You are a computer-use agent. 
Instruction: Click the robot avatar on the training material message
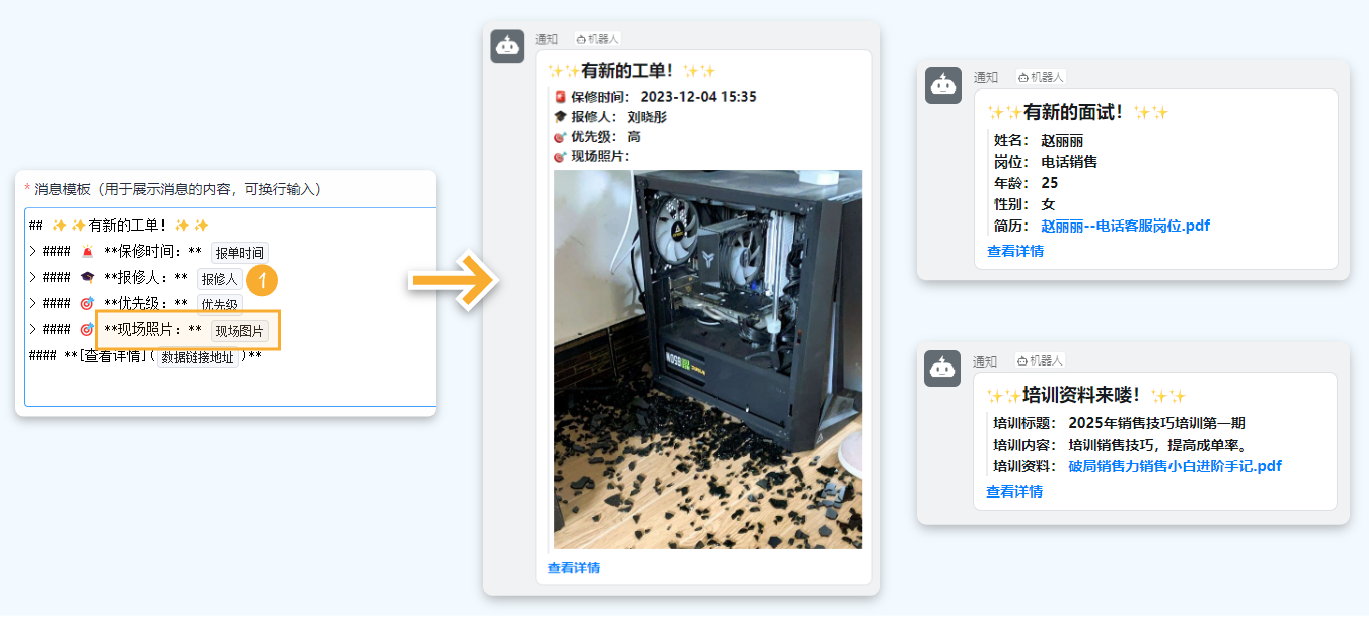tap(943, 368)
